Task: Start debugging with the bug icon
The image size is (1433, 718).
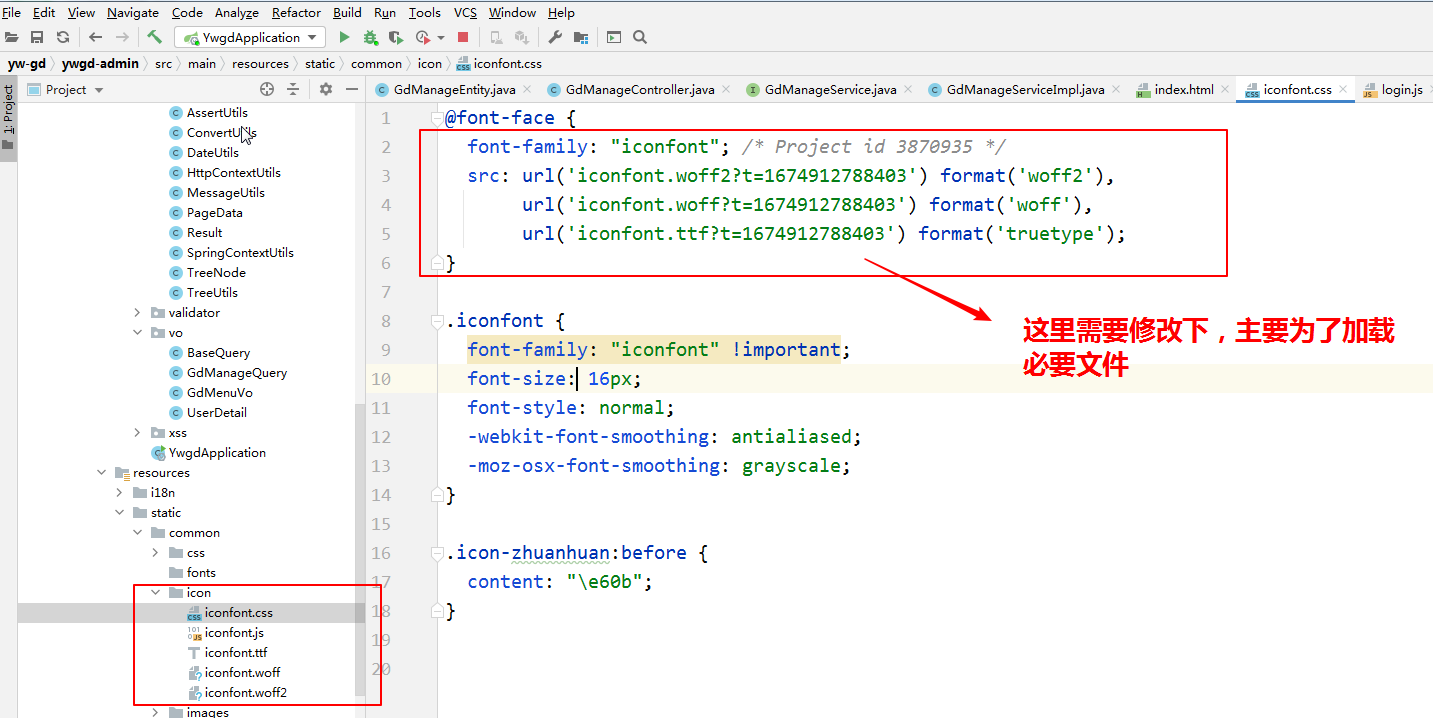Action: 370,37
